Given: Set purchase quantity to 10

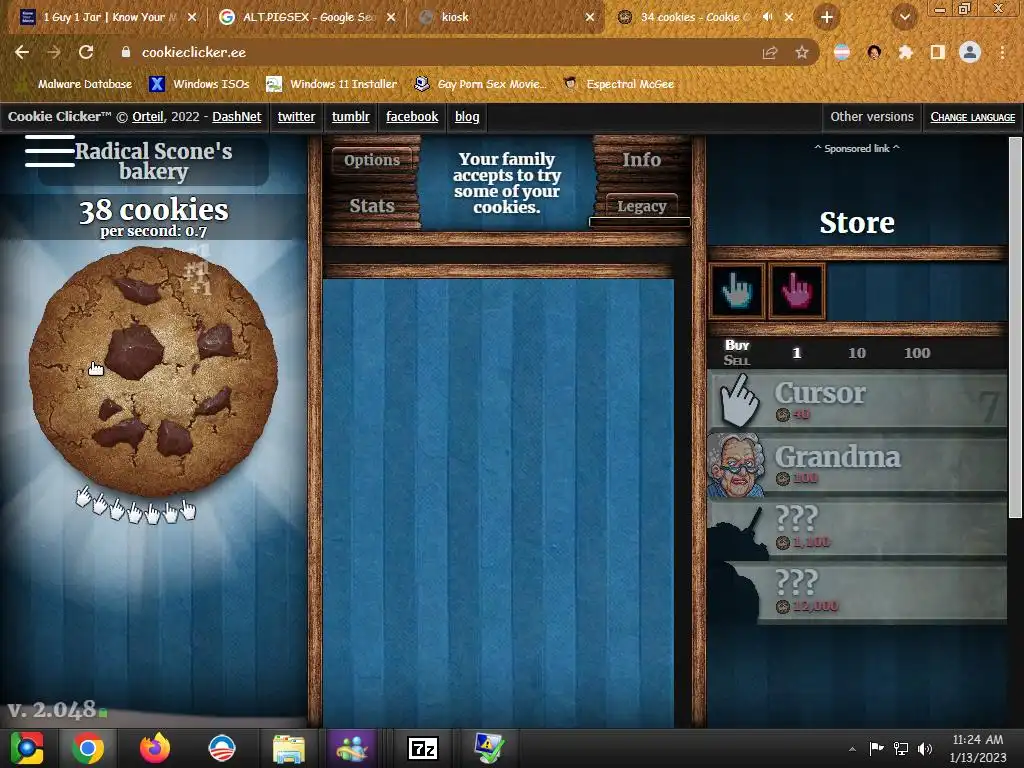Looking at the screenshot, I should pos(856,353).
